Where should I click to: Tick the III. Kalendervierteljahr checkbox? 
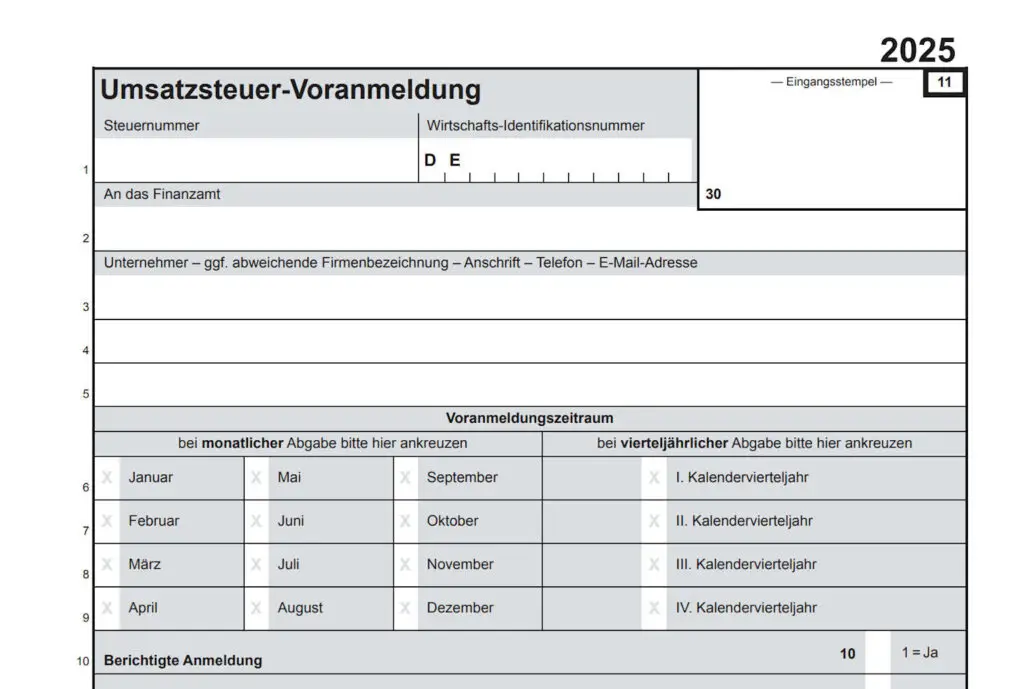coord(654,565)
